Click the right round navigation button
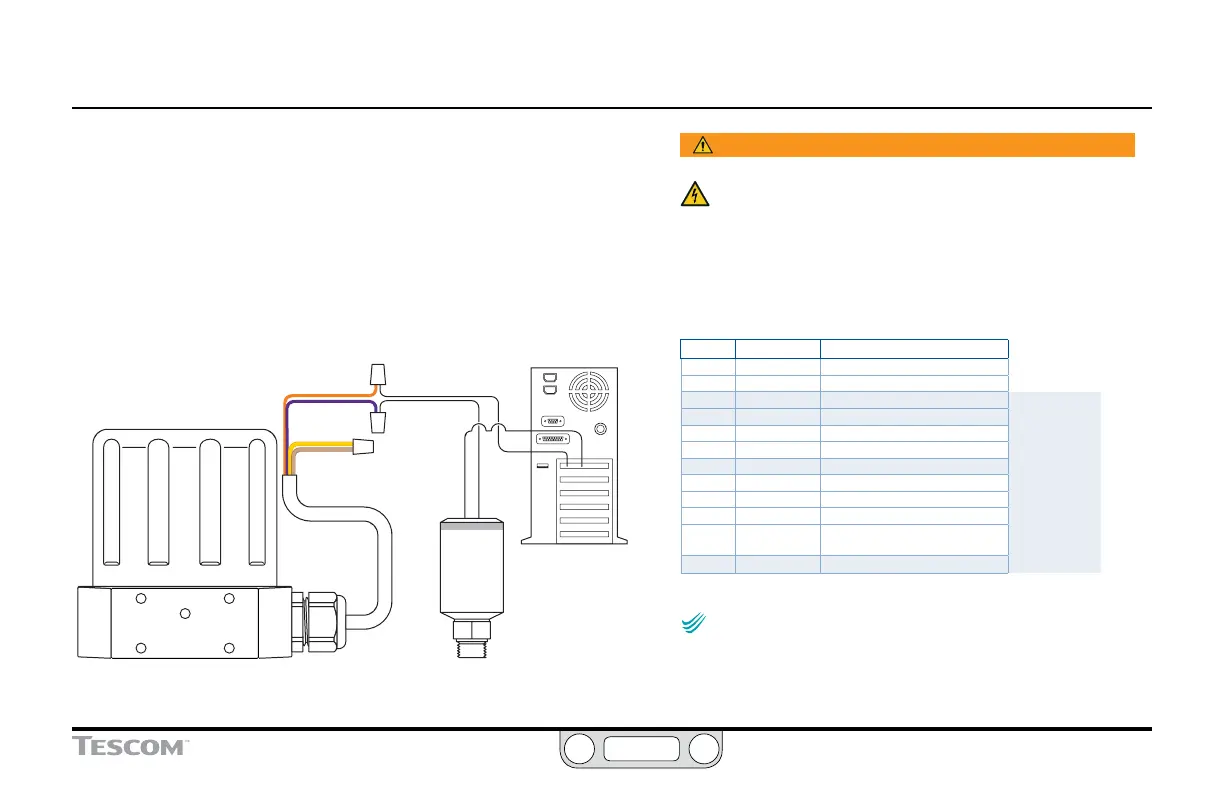The image size is (1224, 792). coord(704,749)
